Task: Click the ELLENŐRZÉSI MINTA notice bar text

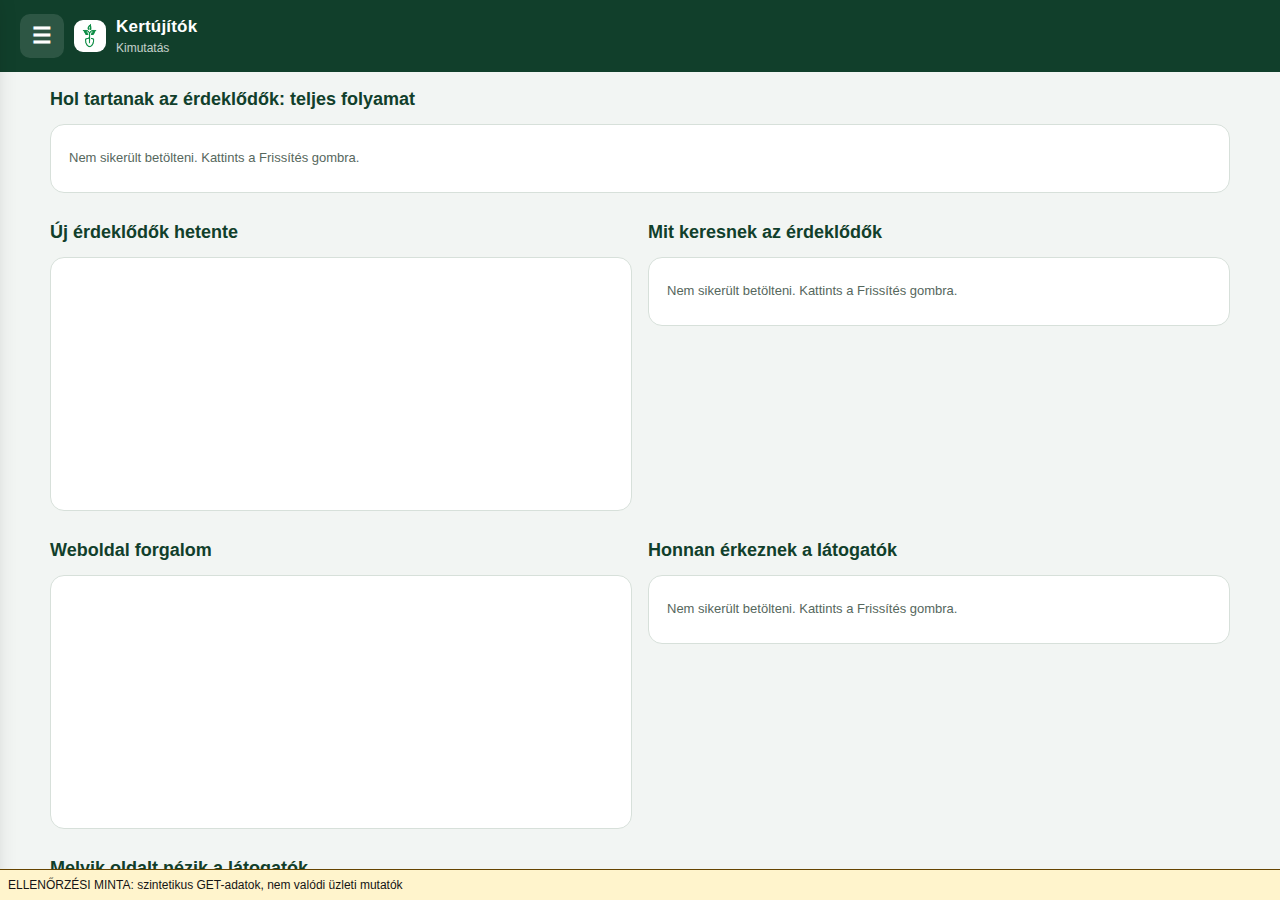Action: point(205,885)
